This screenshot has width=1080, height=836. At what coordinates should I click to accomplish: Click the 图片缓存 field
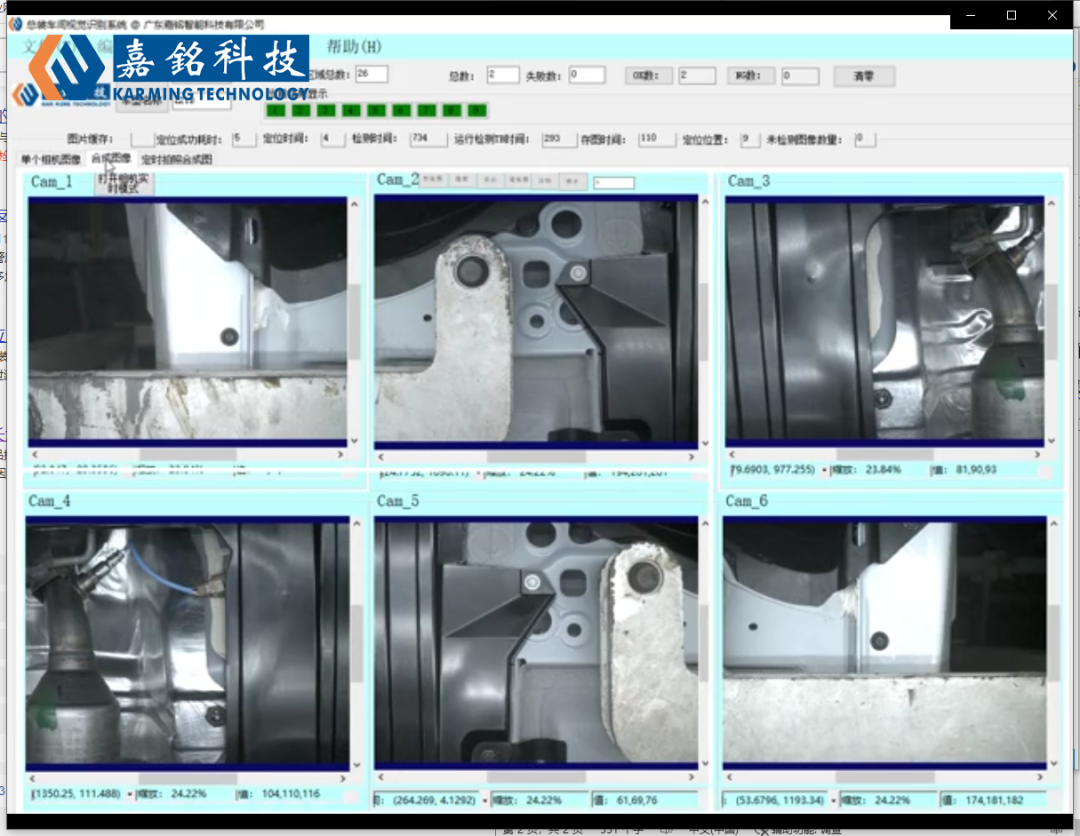pyautogui.click(x=143, y=139)
